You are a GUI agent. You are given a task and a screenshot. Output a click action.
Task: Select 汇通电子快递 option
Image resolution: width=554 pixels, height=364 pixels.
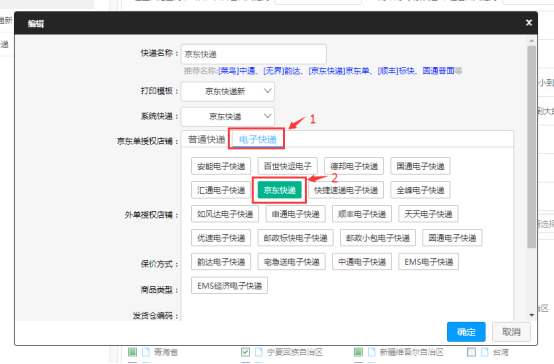221,190
